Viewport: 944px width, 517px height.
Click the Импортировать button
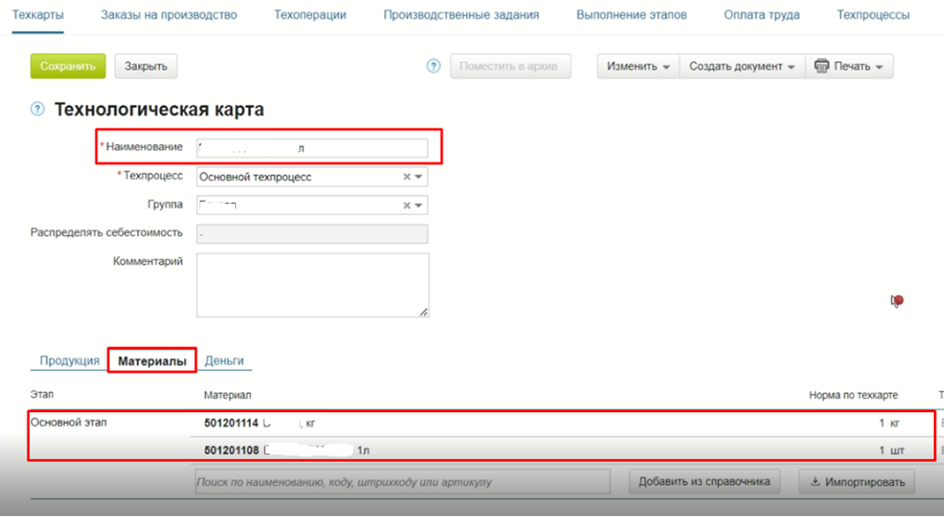[857, 481]
